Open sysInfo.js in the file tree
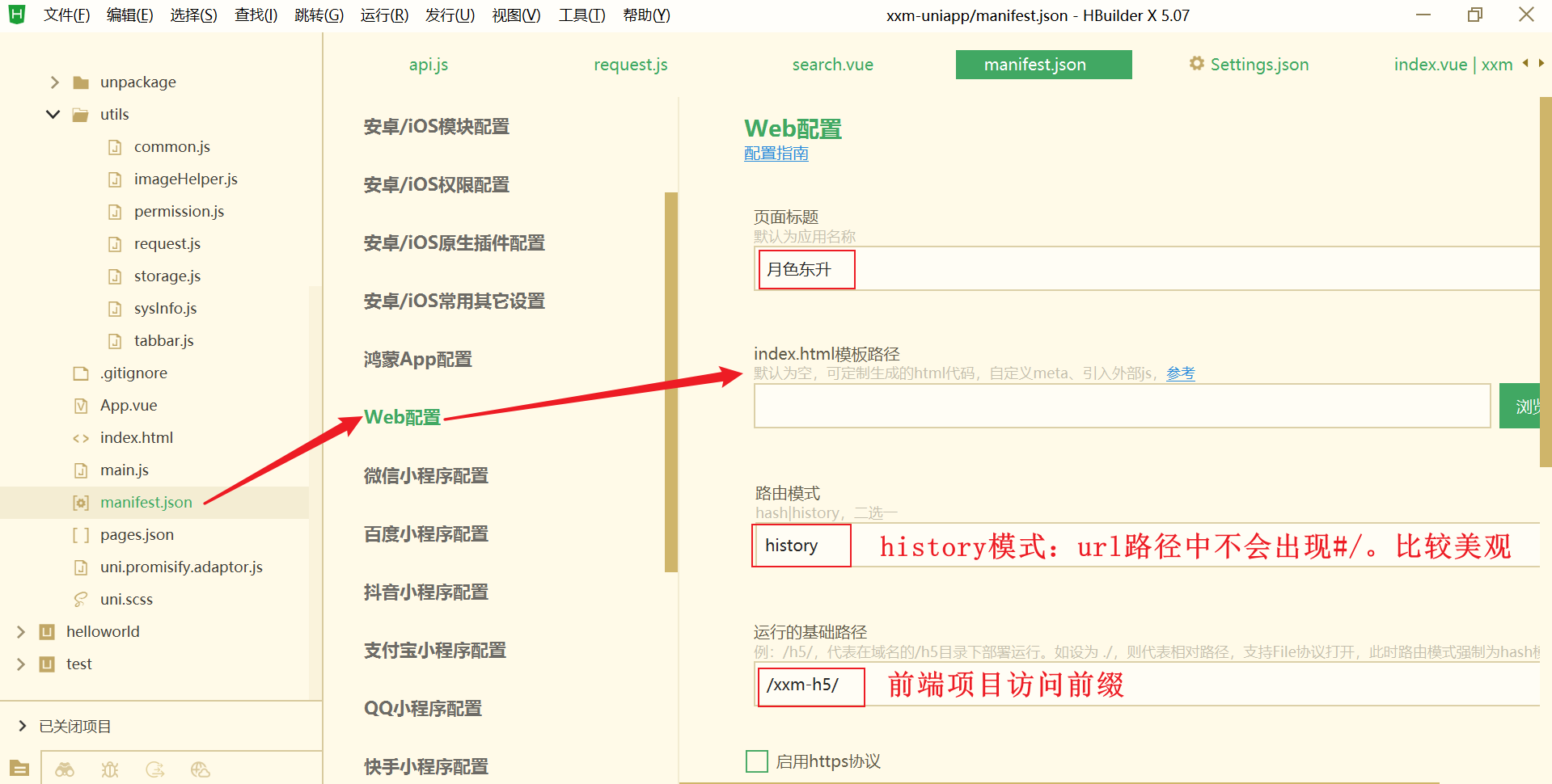The image size is (1552, 784). point(165,309)
